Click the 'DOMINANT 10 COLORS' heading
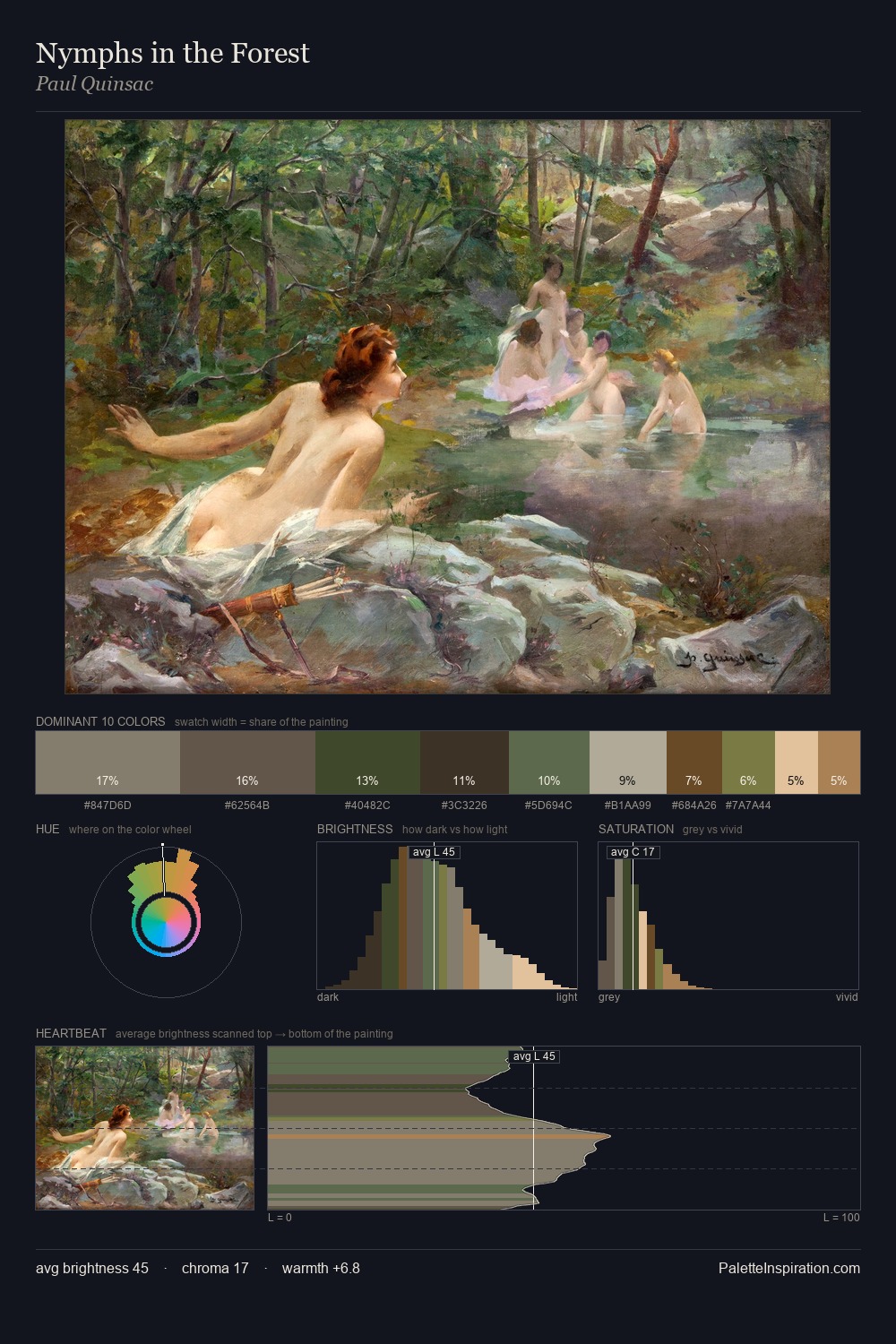896x1344 pixels. [x=100, y=721]
